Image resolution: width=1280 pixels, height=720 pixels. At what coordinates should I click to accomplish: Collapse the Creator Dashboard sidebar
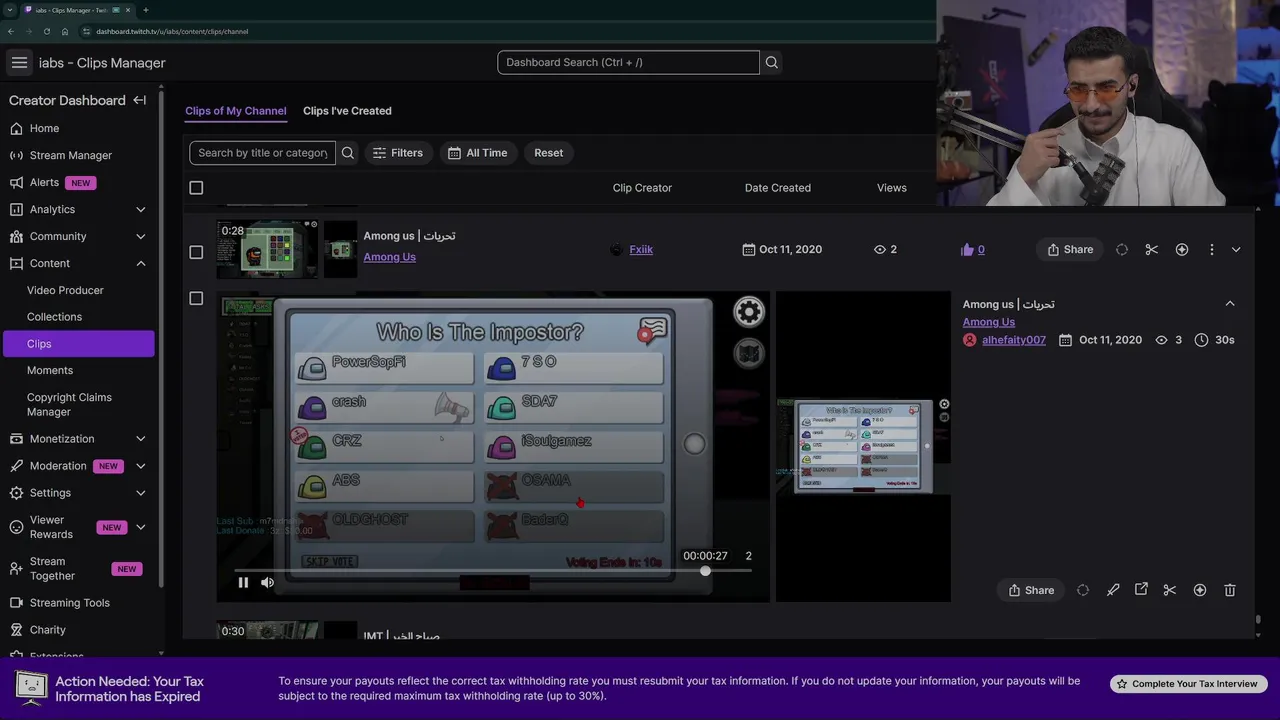click(140, 100)
